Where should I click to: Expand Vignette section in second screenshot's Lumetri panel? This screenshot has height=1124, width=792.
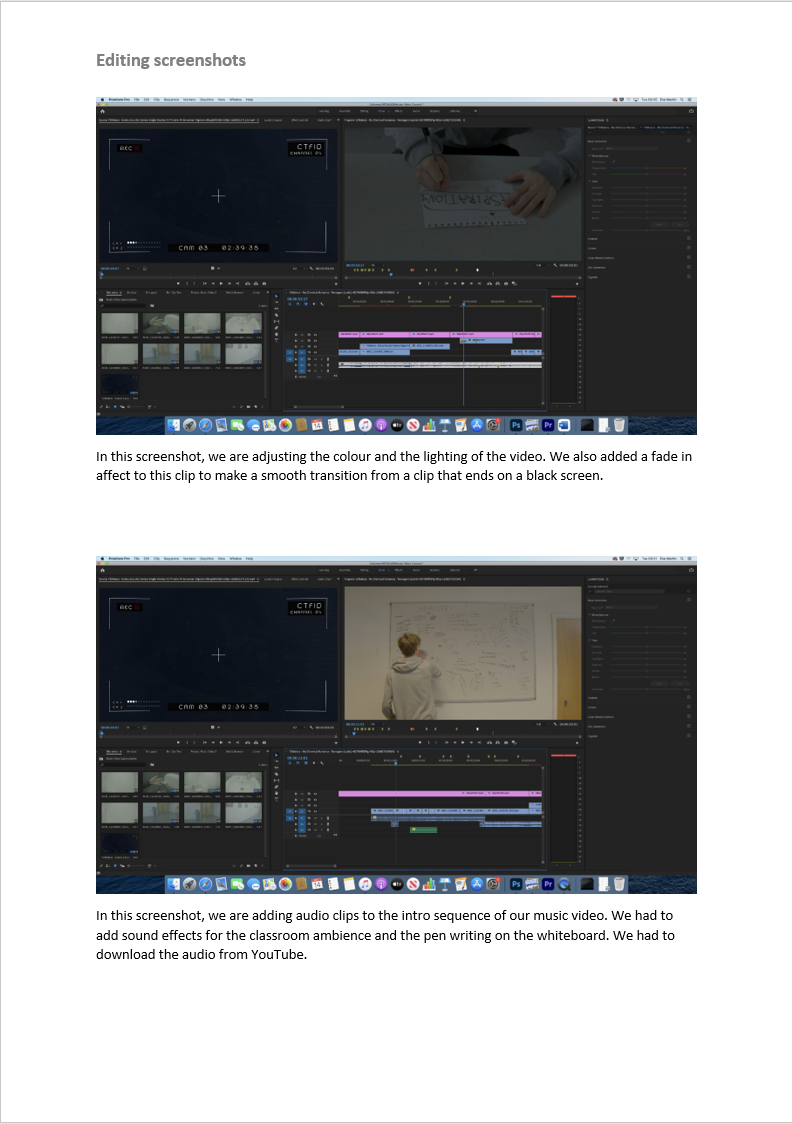pos(593,736)
